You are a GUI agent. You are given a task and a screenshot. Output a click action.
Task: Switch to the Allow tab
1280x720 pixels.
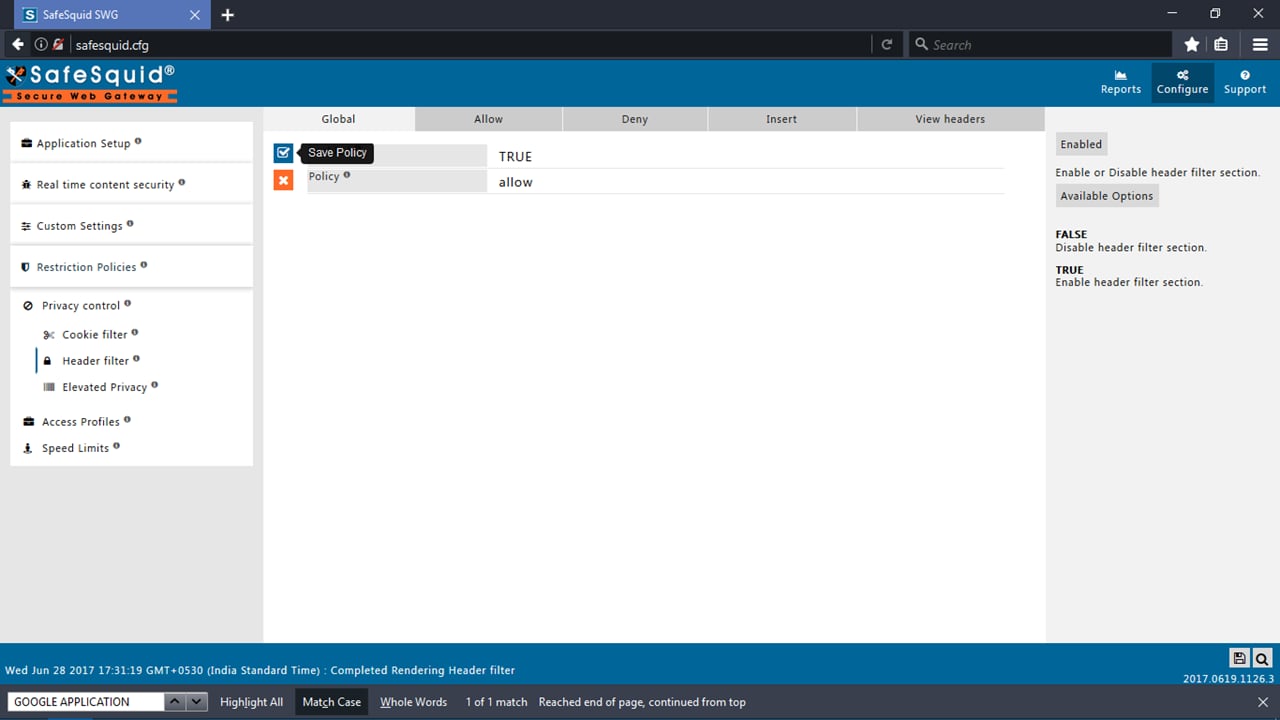(488, 119)
